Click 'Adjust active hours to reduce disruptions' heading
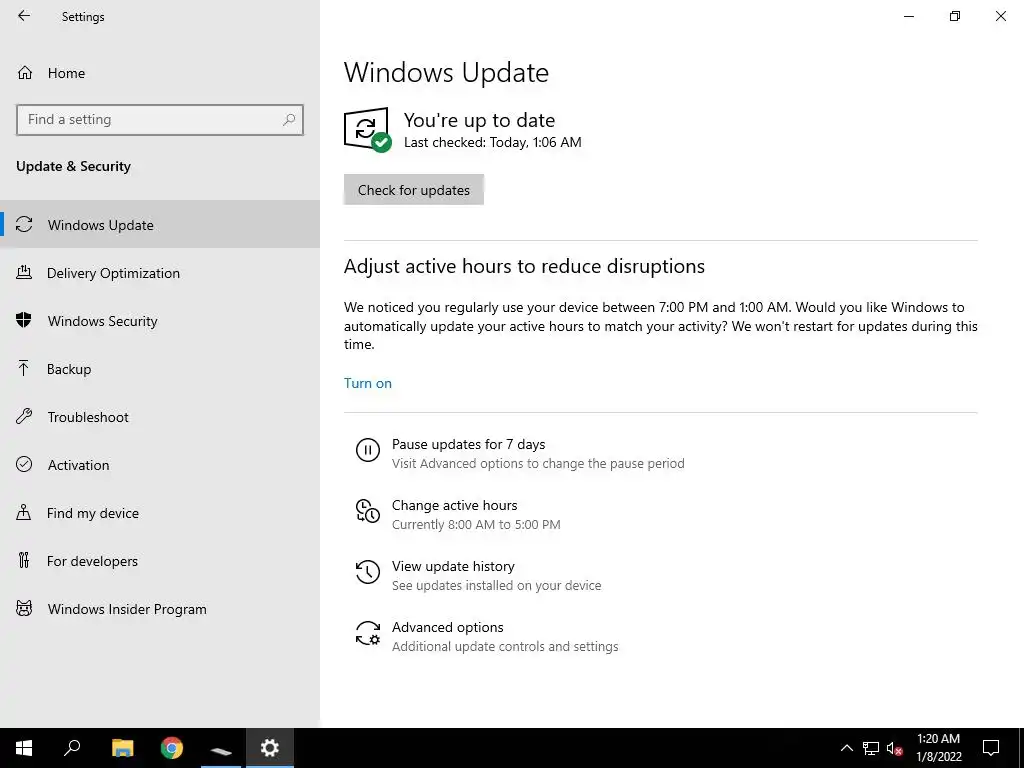The width and height of the screenshot is (1024, 768). point(524,266)
